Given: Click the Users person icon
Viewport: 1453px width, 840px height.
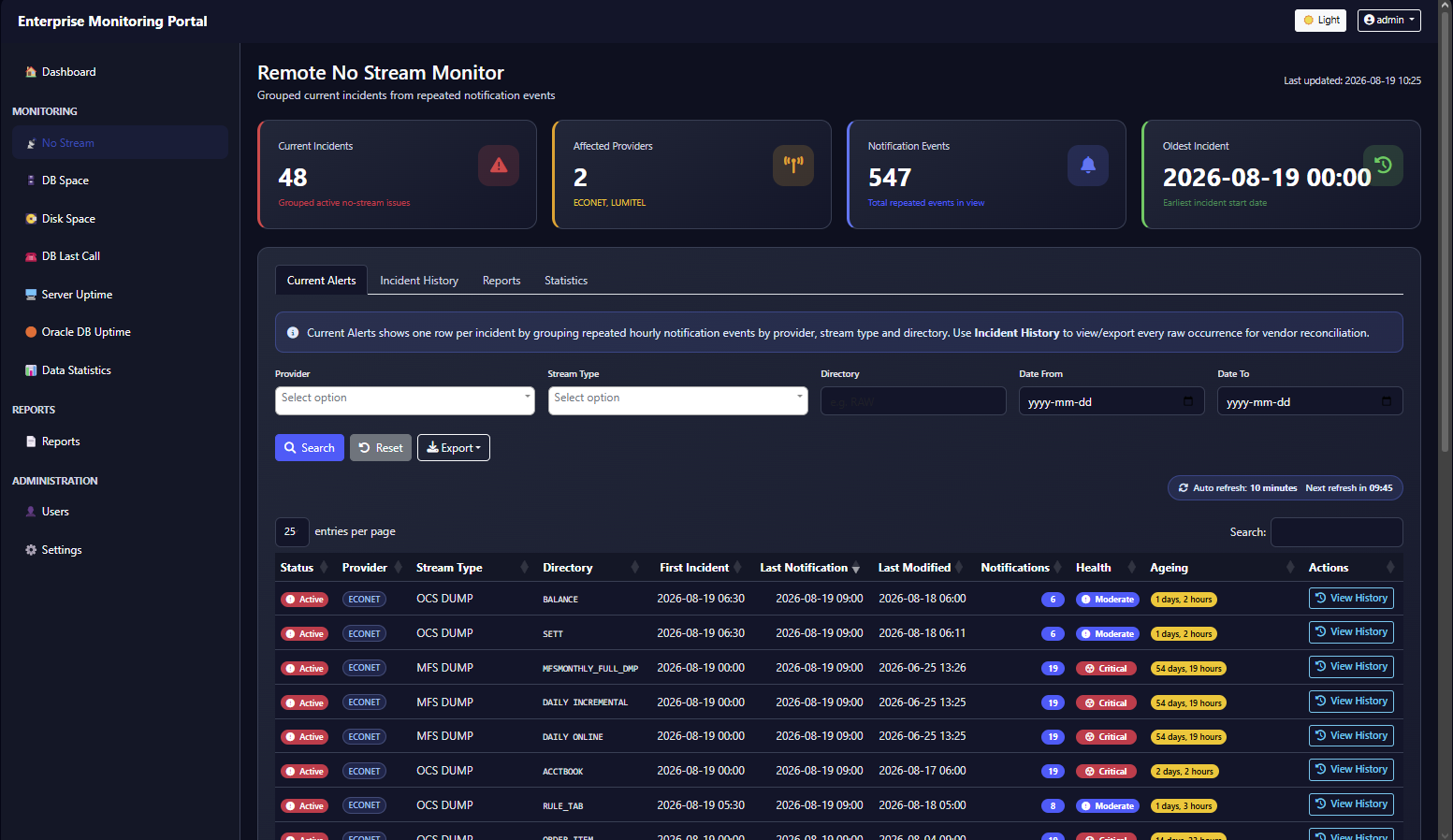Looking at the screenshot, I should point(31,512).
